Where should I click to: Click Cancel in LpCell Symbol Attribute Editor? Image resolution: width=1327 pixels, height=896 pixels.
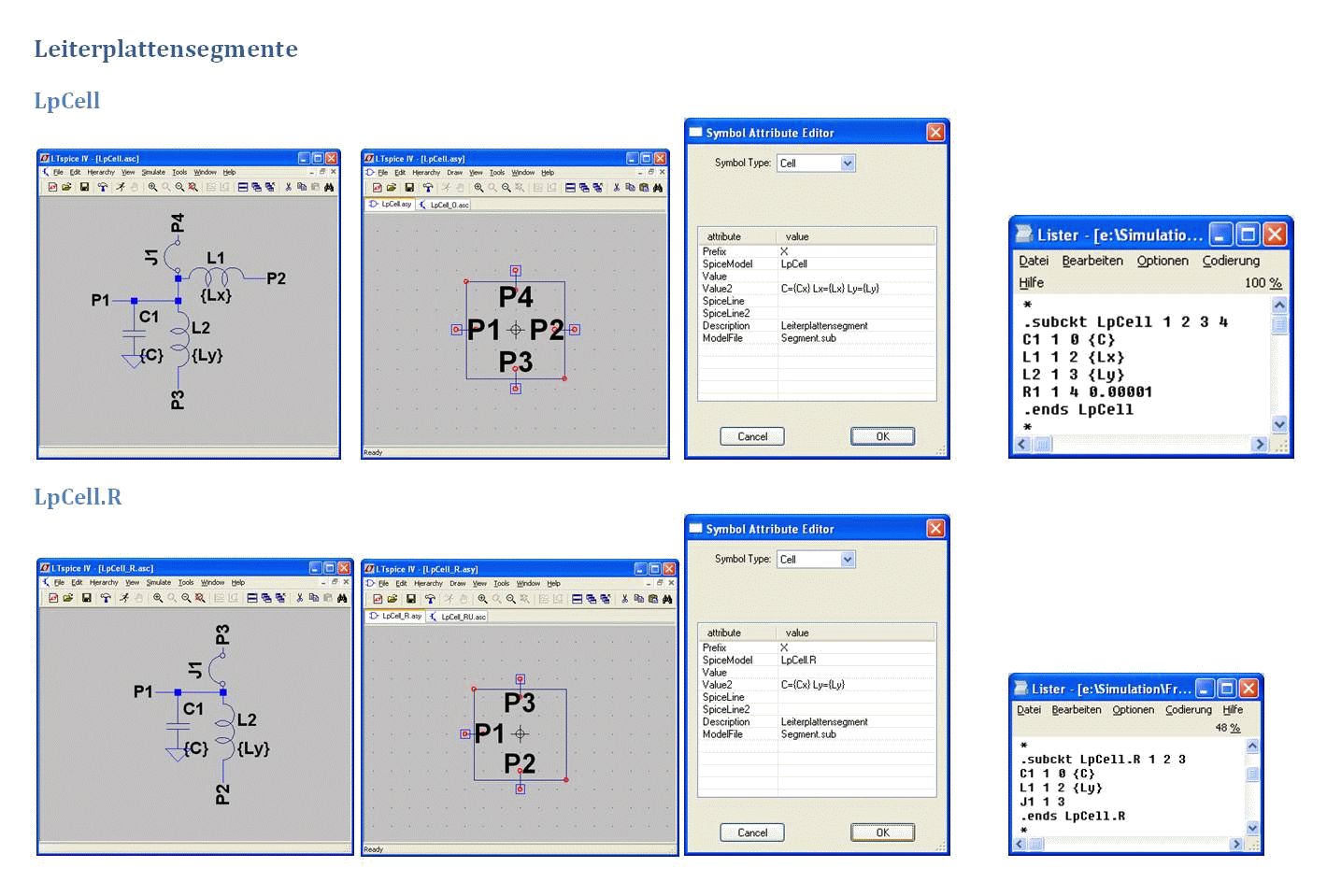click(x=752, y=436)
